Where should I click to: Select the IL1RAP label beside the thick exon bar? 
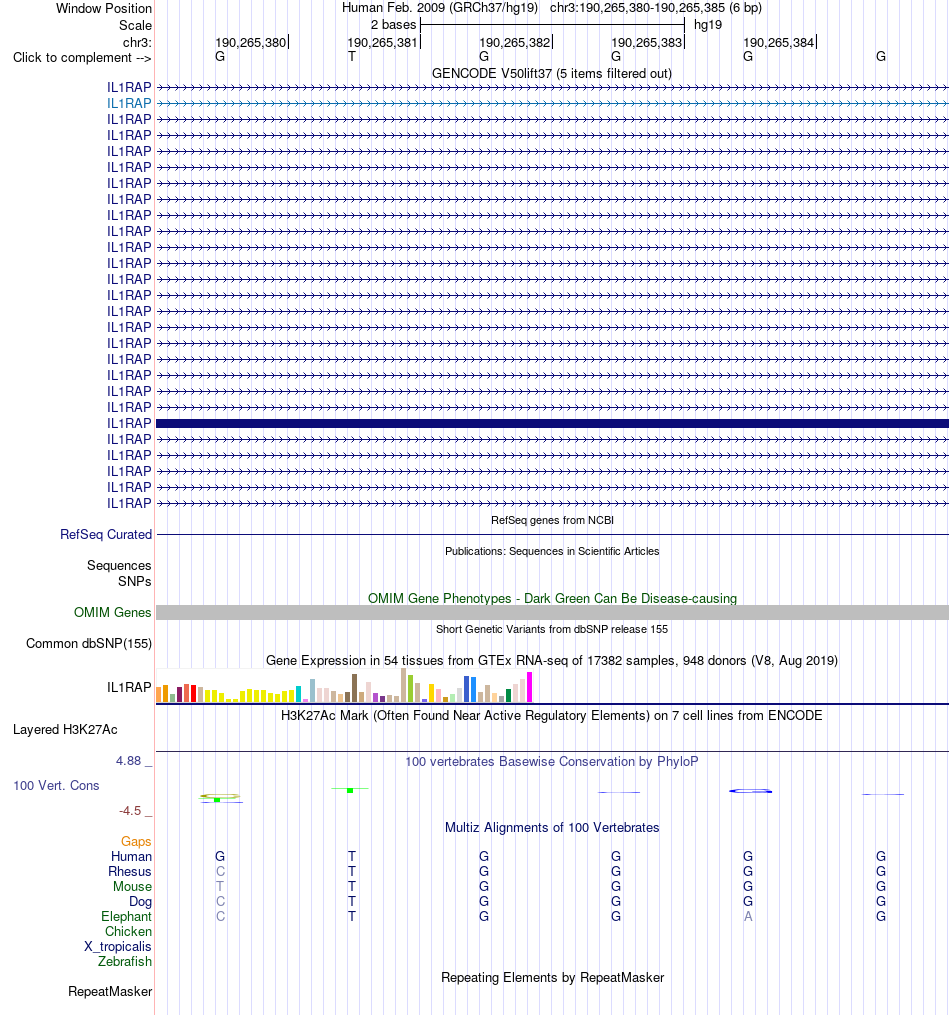tap(129, 423)
